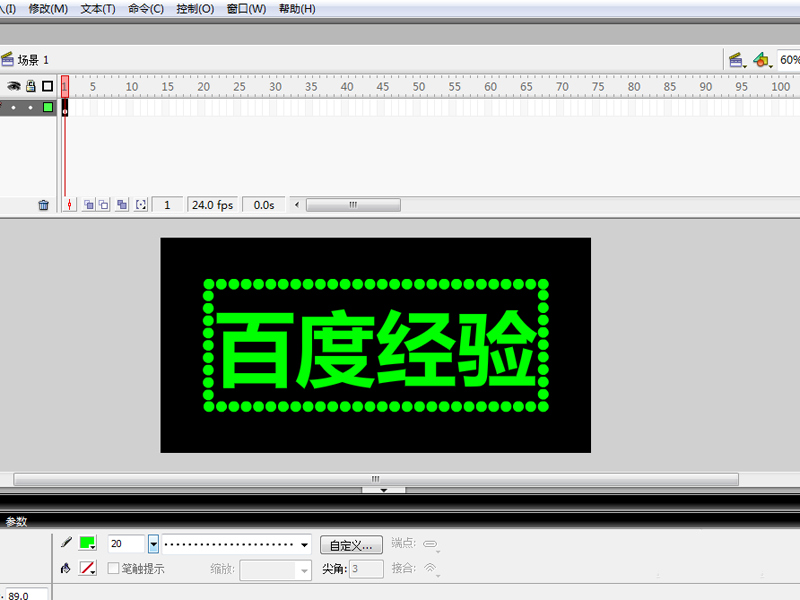Toggle show/hide all layers eye icon
The image size is (800, 600).
coord(14,86)
